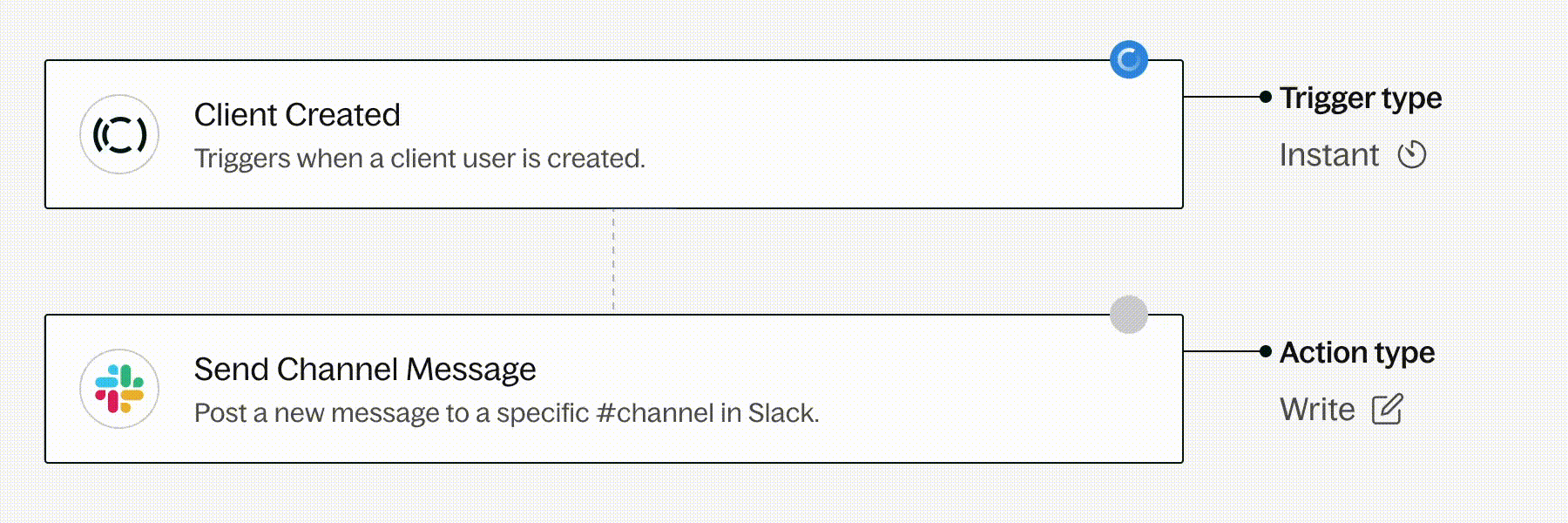
Task: Click the Client Created app logo icon
Action: pos(119,134)
